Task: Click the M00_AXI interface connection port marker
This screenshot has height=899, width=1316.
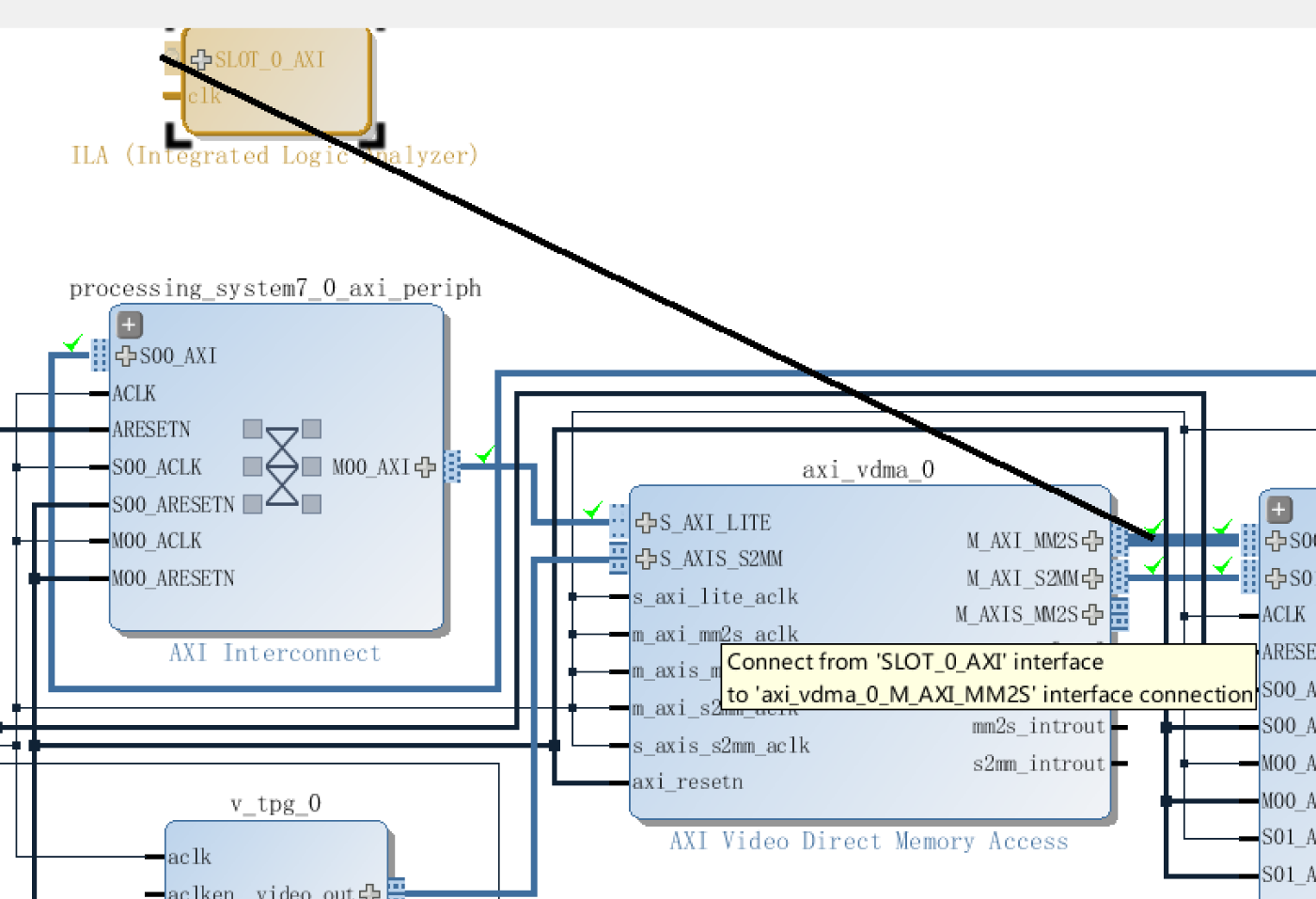Action: [x=452, y=467]
